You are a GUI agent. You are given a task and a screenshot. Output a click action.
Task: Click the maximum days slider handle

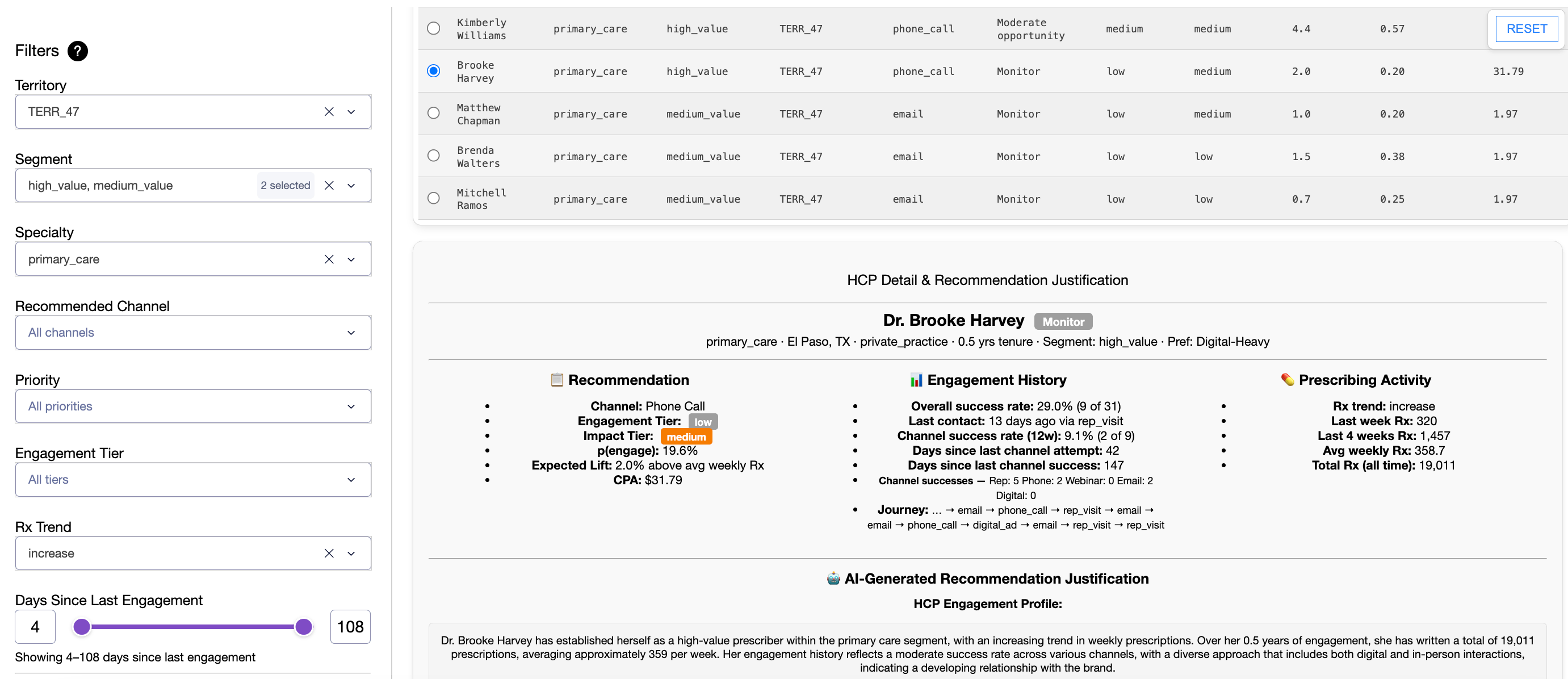coord(303,626)
